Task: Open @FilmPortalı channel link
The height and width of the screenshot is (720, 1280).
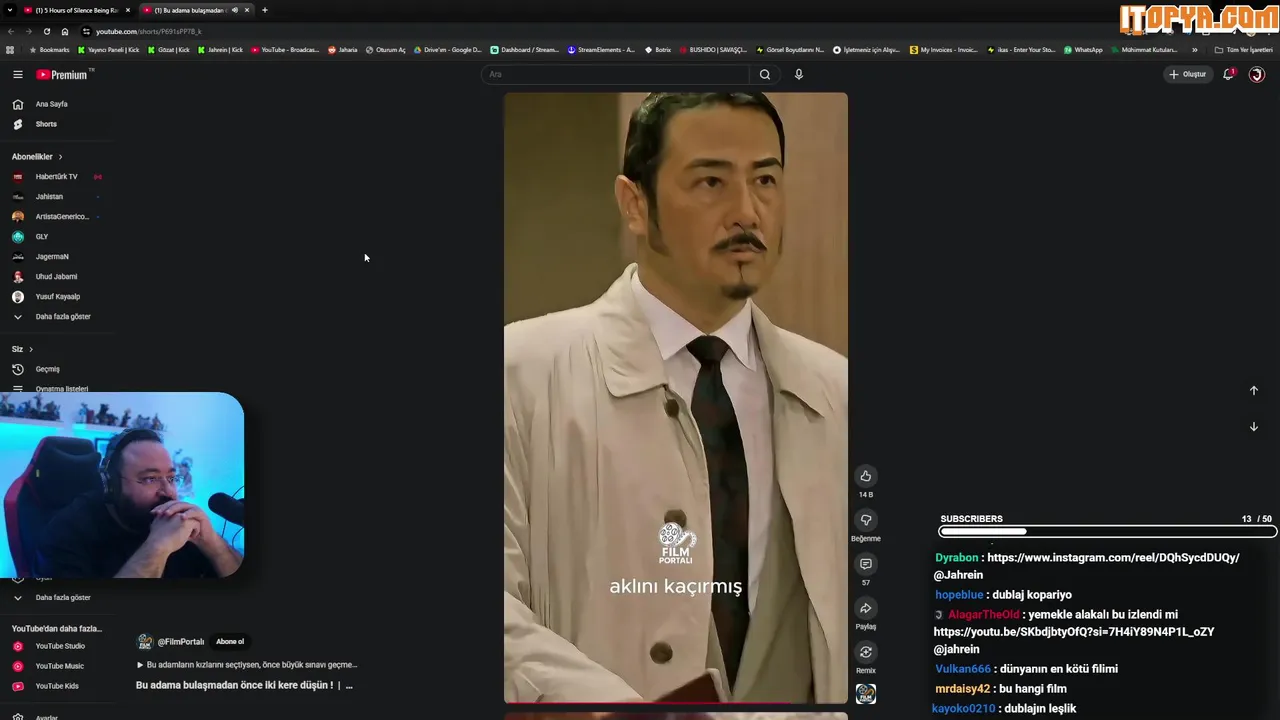Action: [x=181, y=642]
